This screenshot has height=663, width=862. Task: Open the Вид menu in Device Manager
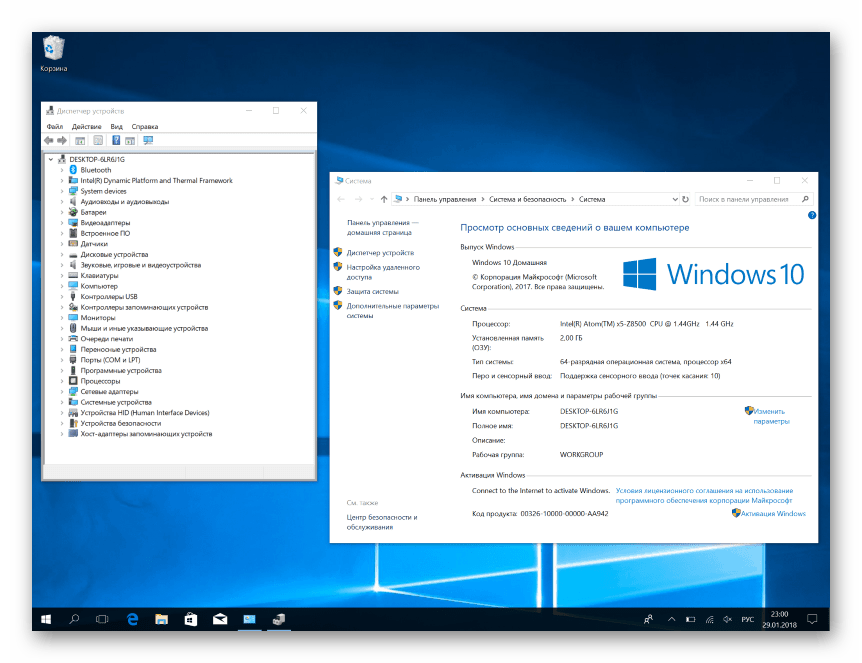117,126
